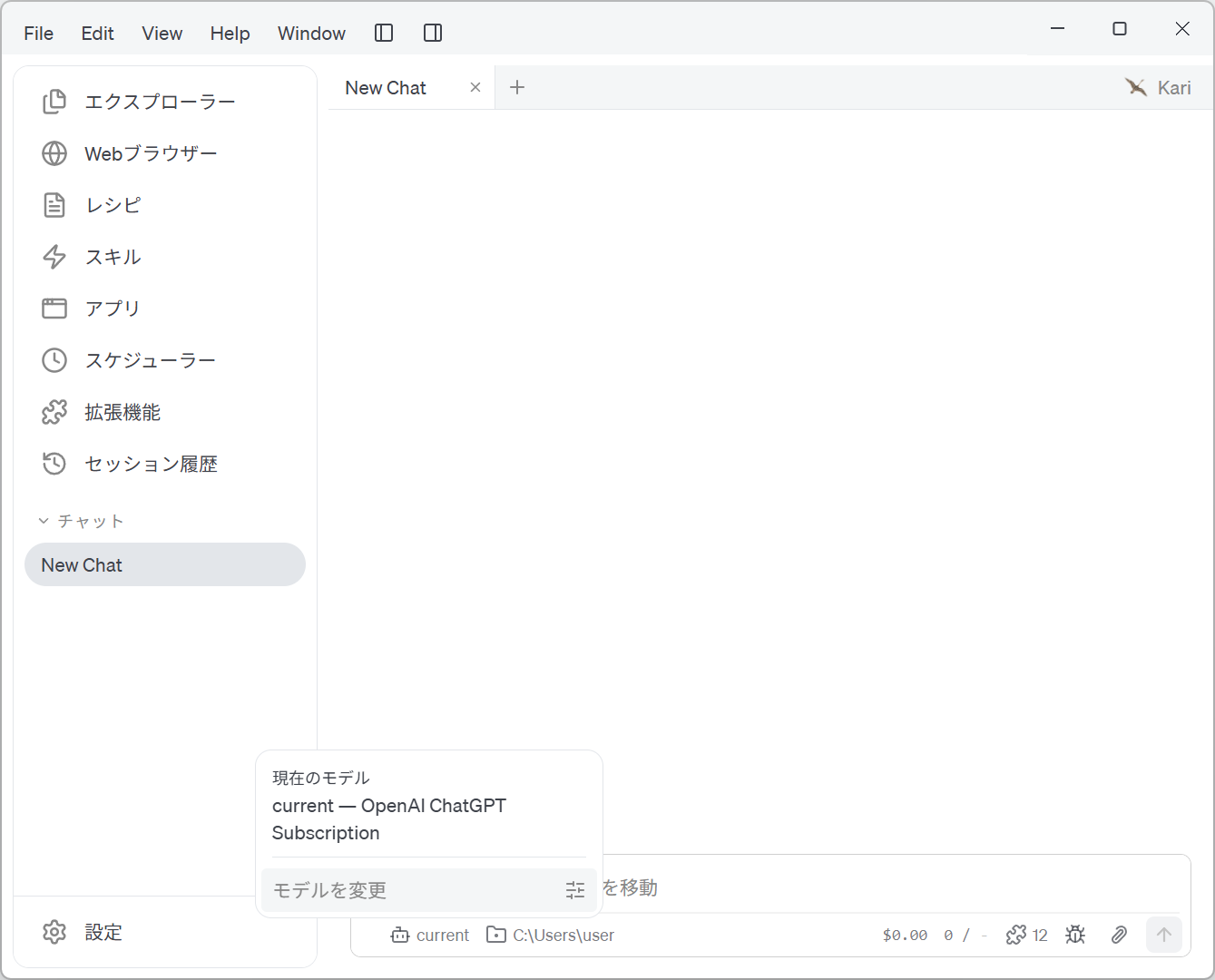Open the Help menu
This screenshot has width=1215, height=980.
(230, 34)
